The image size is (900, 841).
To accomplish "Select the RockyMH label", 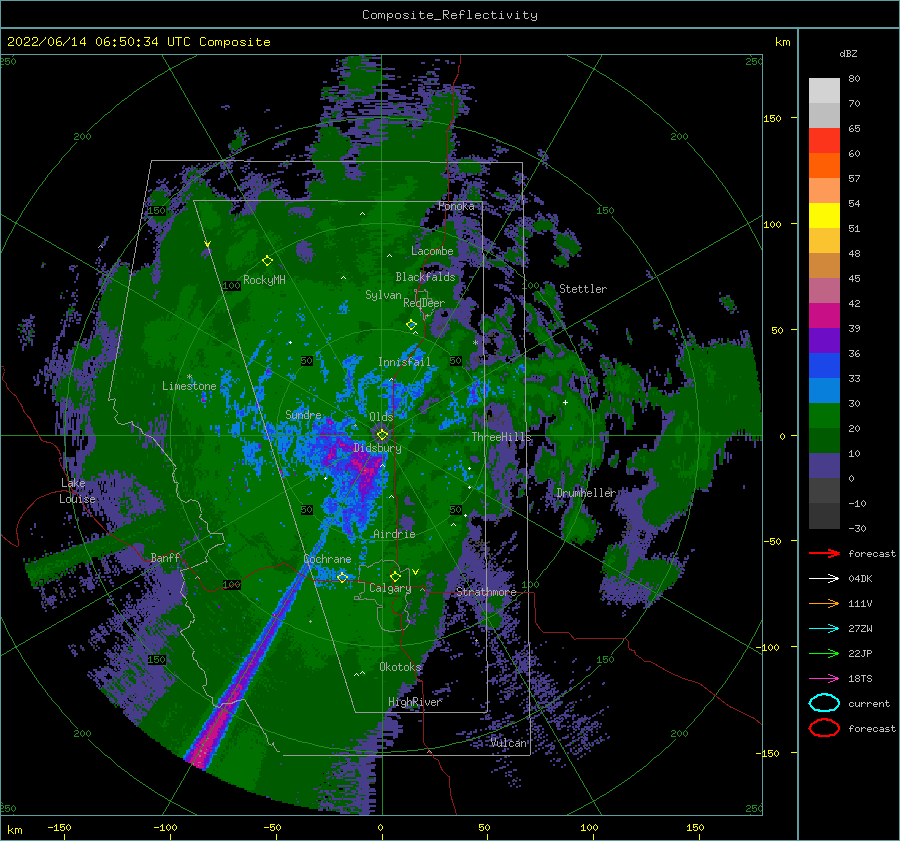I will click(264, 280).
